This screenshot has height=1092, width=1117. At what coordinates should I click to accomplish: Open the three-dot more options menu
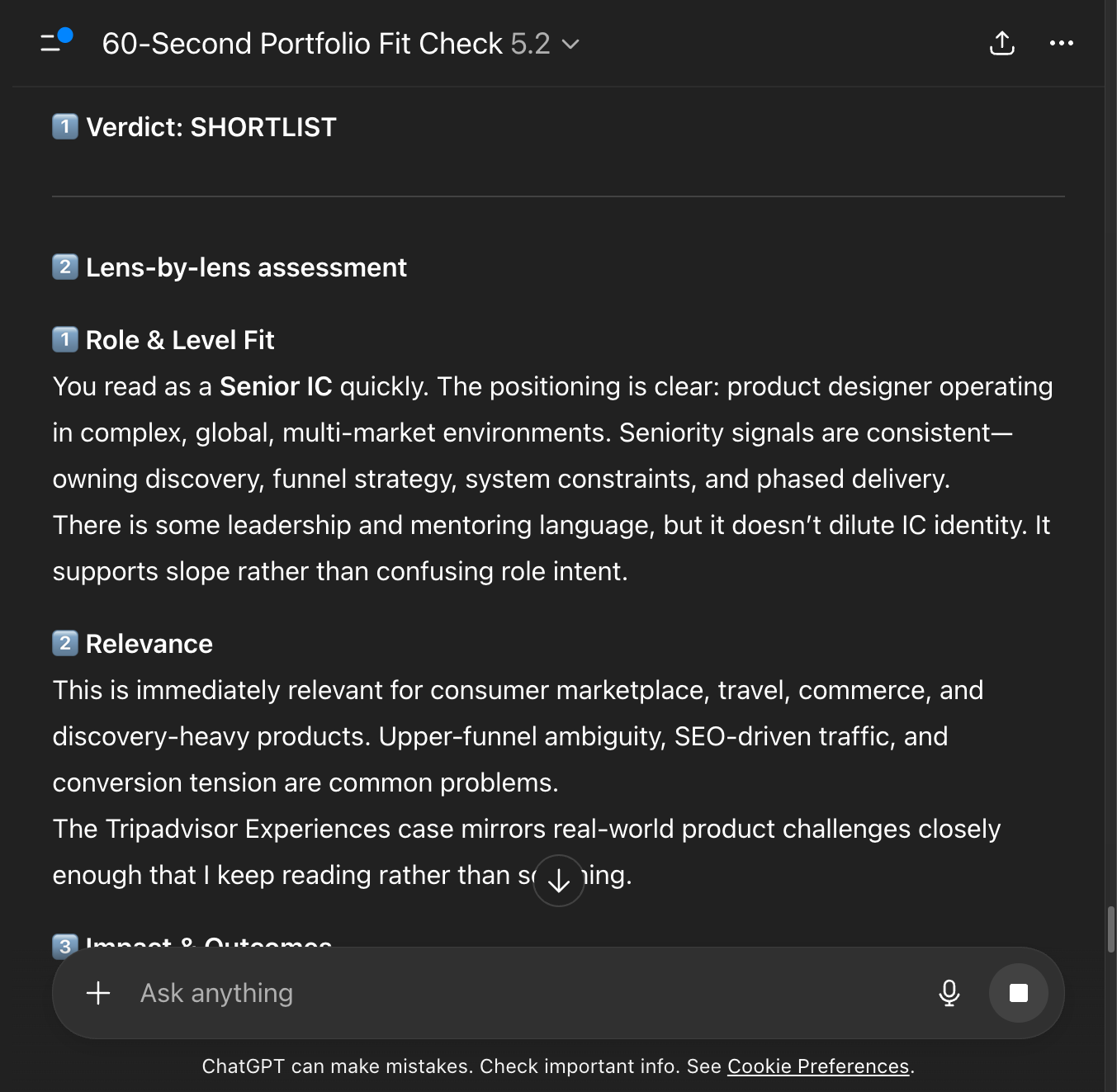(1061, 43)
